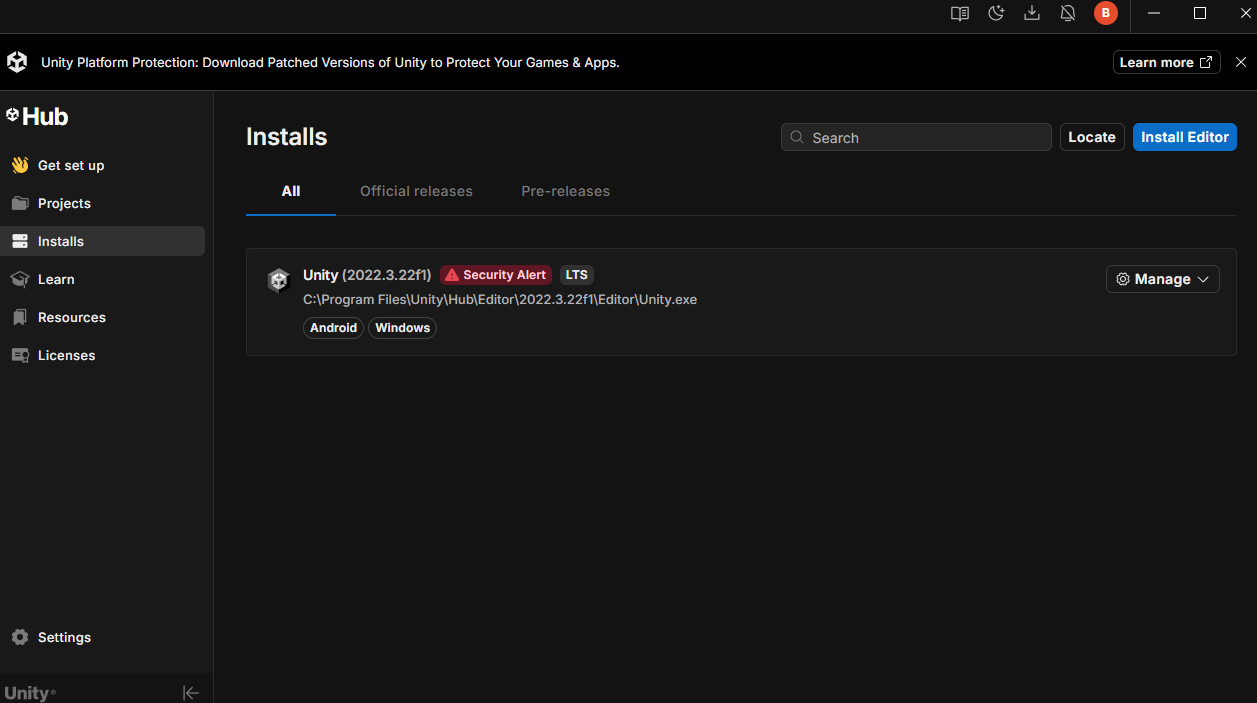The image size is (1257, 703).
Task: Click the muted notifications bell icon
Action: [x=1068, y=13]
